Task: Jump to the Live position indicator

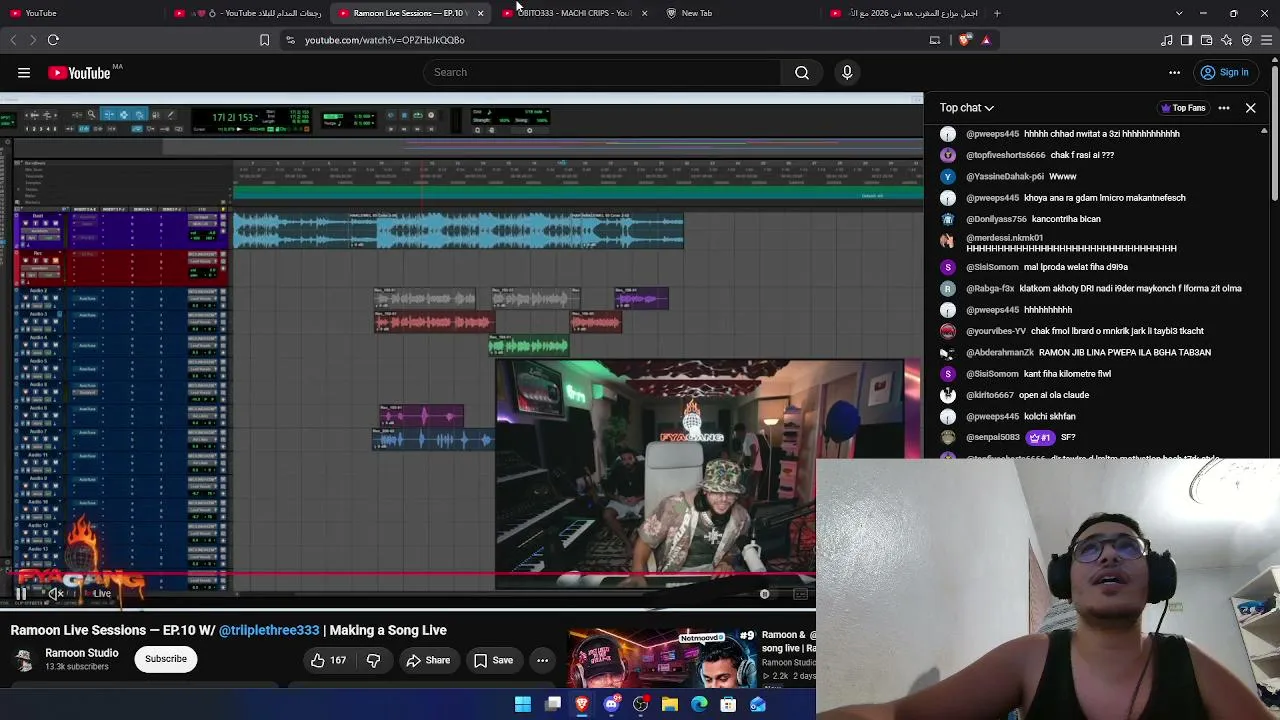Action: [98, 593]
